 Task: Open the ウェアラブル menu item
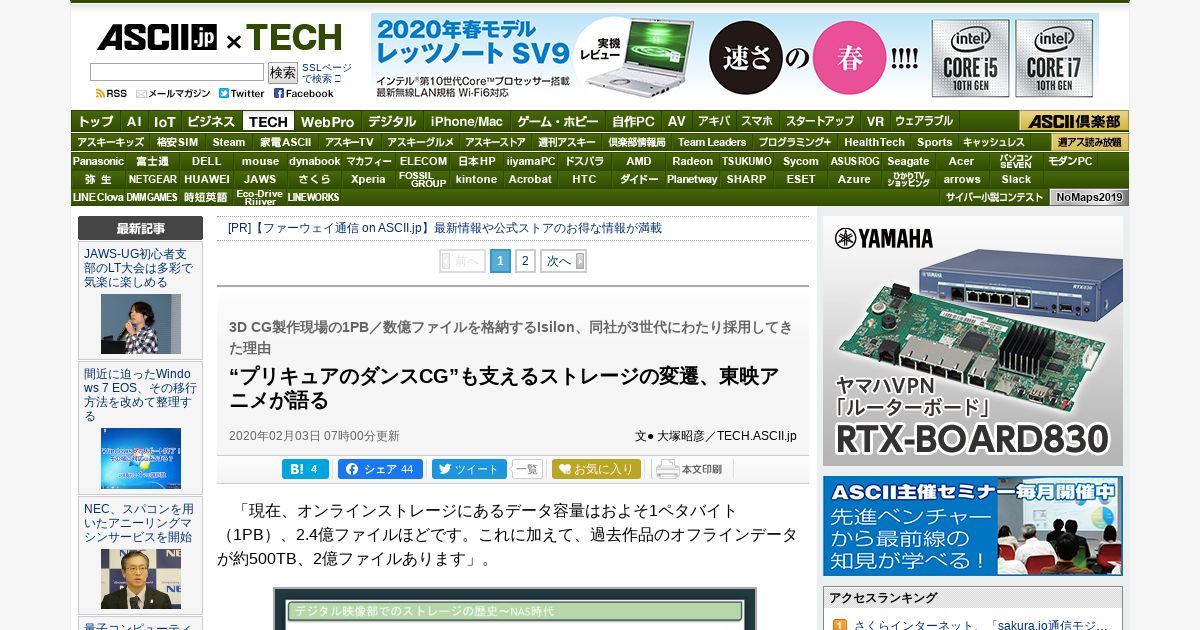tap(924, 121)
